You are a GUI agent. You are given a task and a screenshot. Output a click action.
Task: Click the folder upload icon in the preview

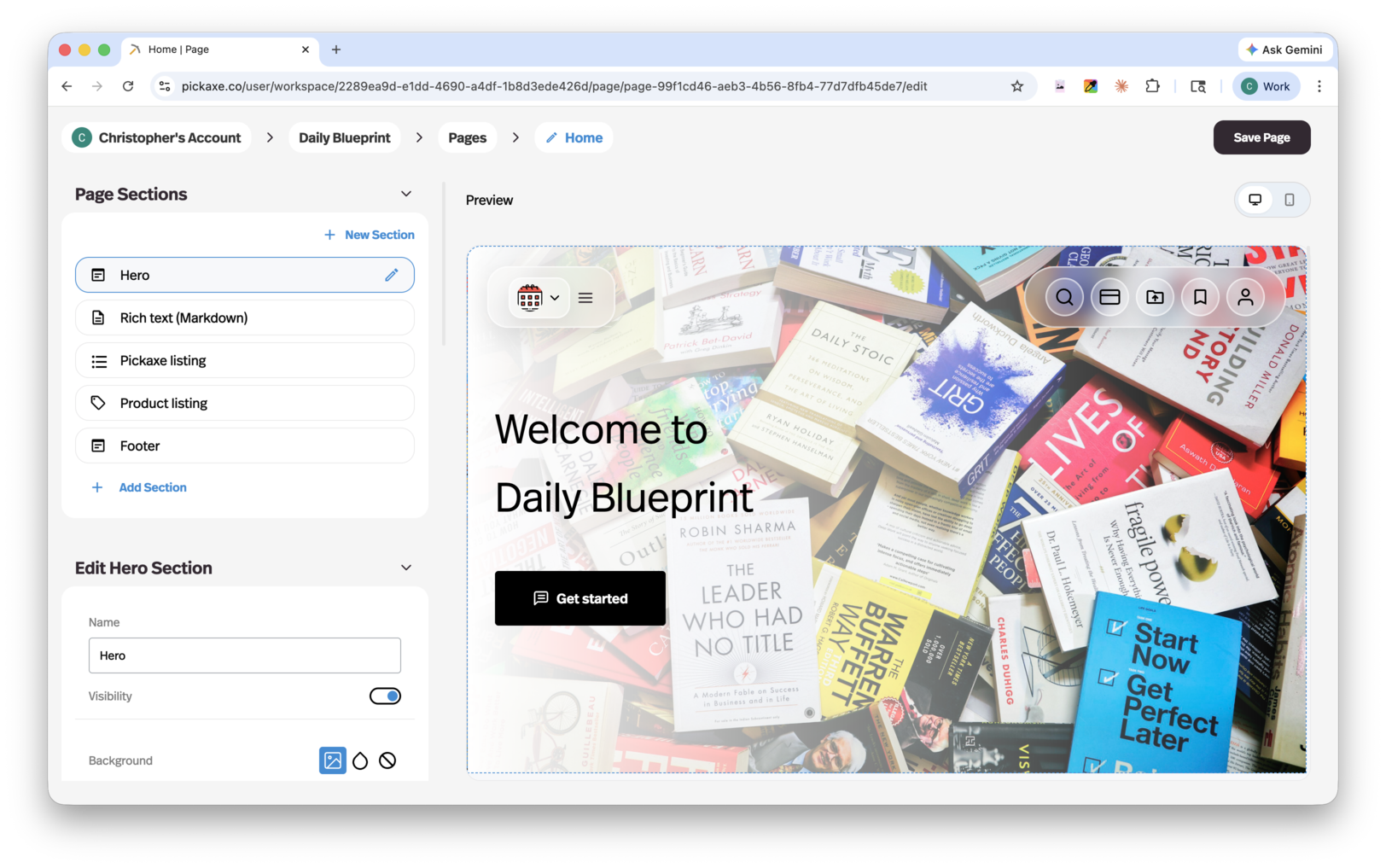point(1155,297)
